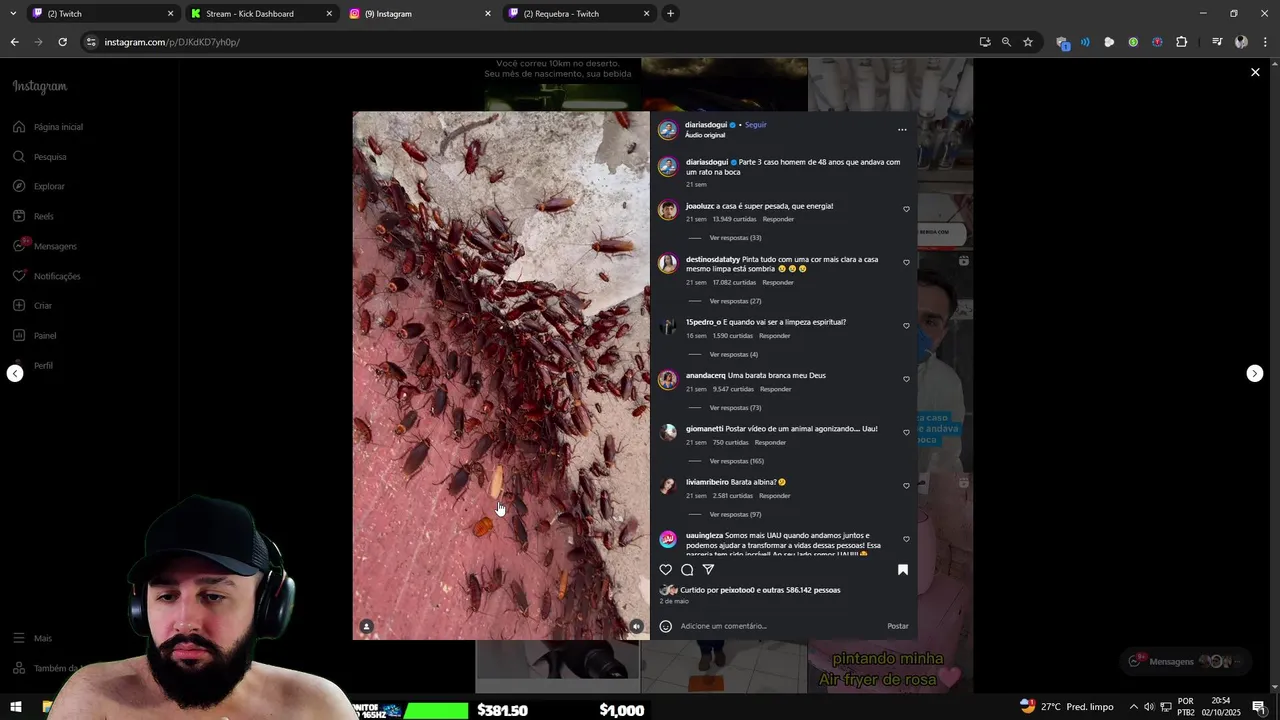The width and height of the screenshot is (1280, 720).
Task: Open floating Mensagens chat widget
Action: [1185, 661]
